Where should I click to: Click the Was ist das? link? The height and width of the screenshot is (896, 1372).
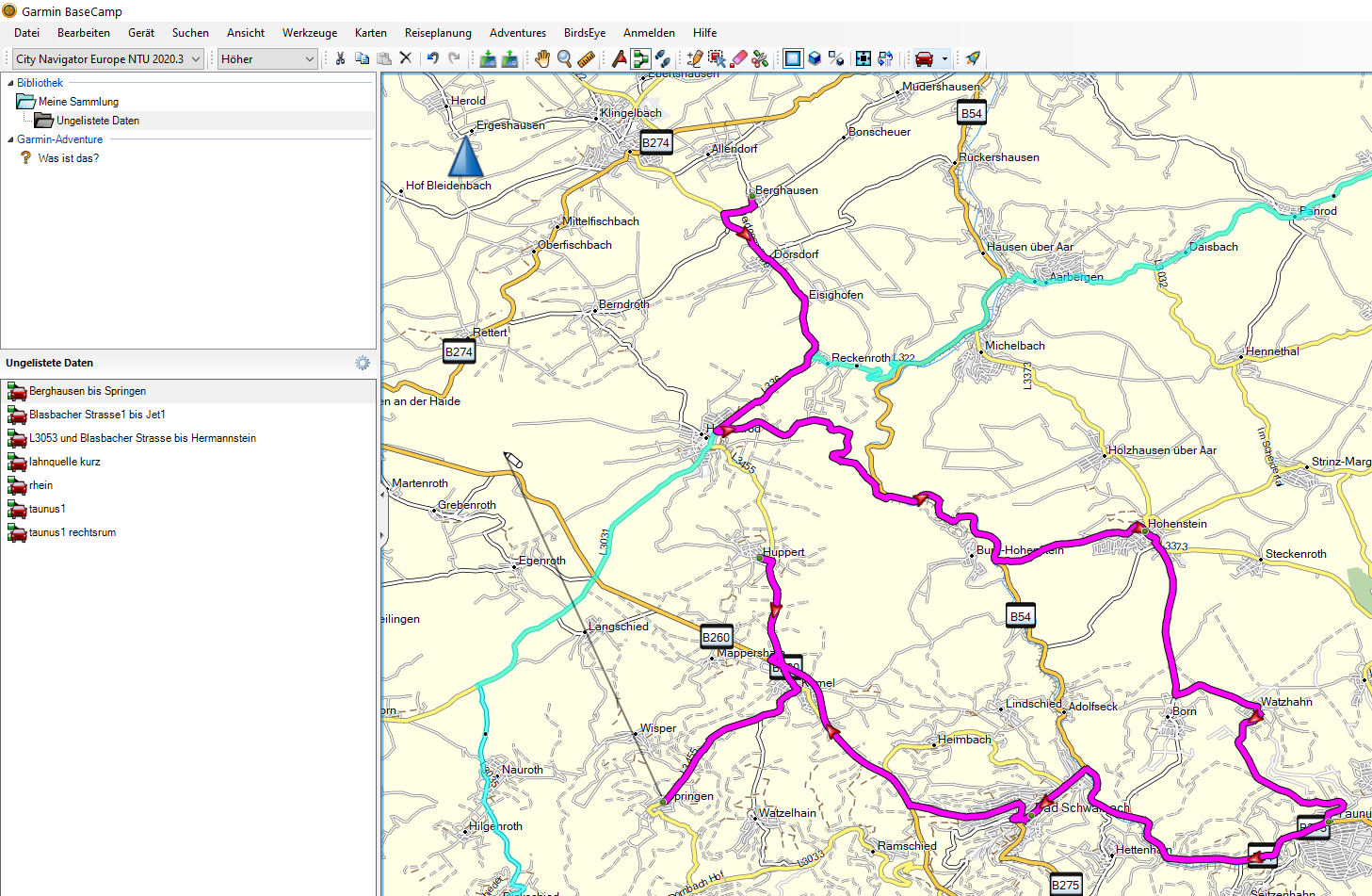(69, 158)
